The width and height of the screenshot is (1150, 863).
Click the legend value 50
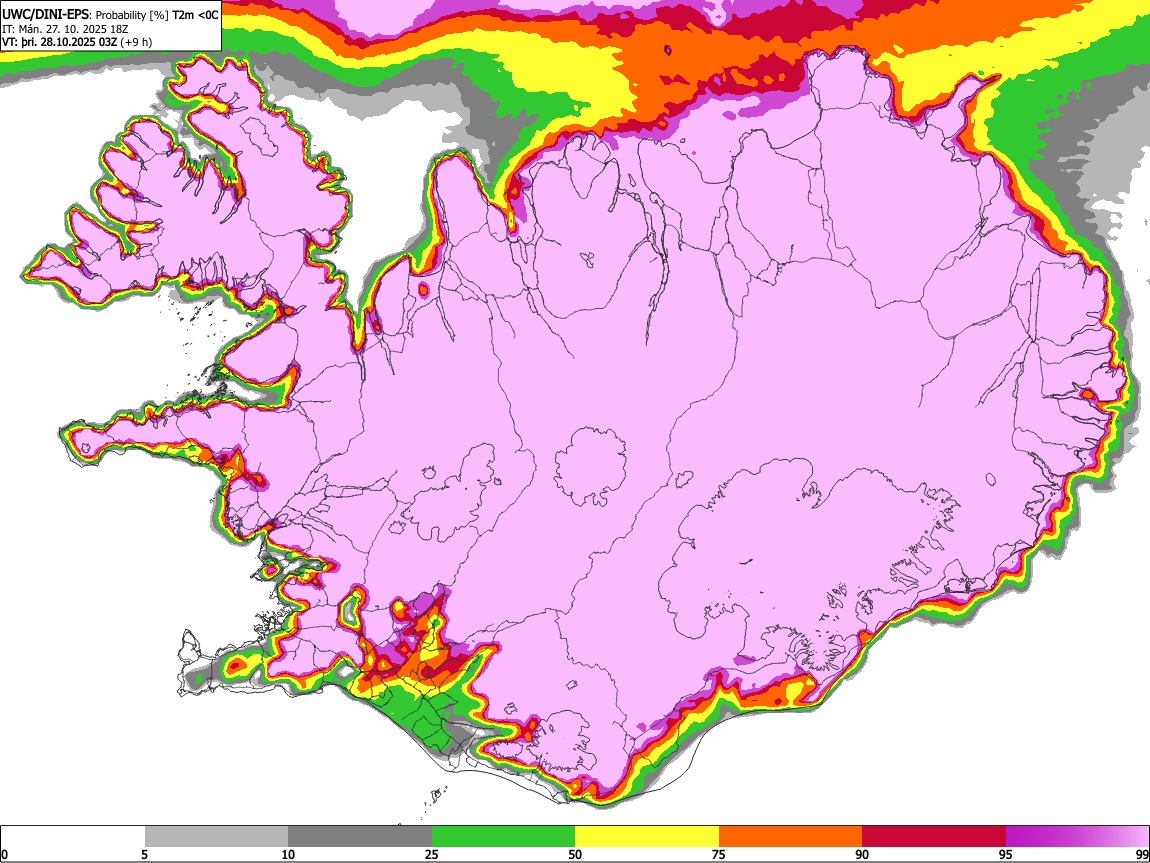tap(575, 854)
